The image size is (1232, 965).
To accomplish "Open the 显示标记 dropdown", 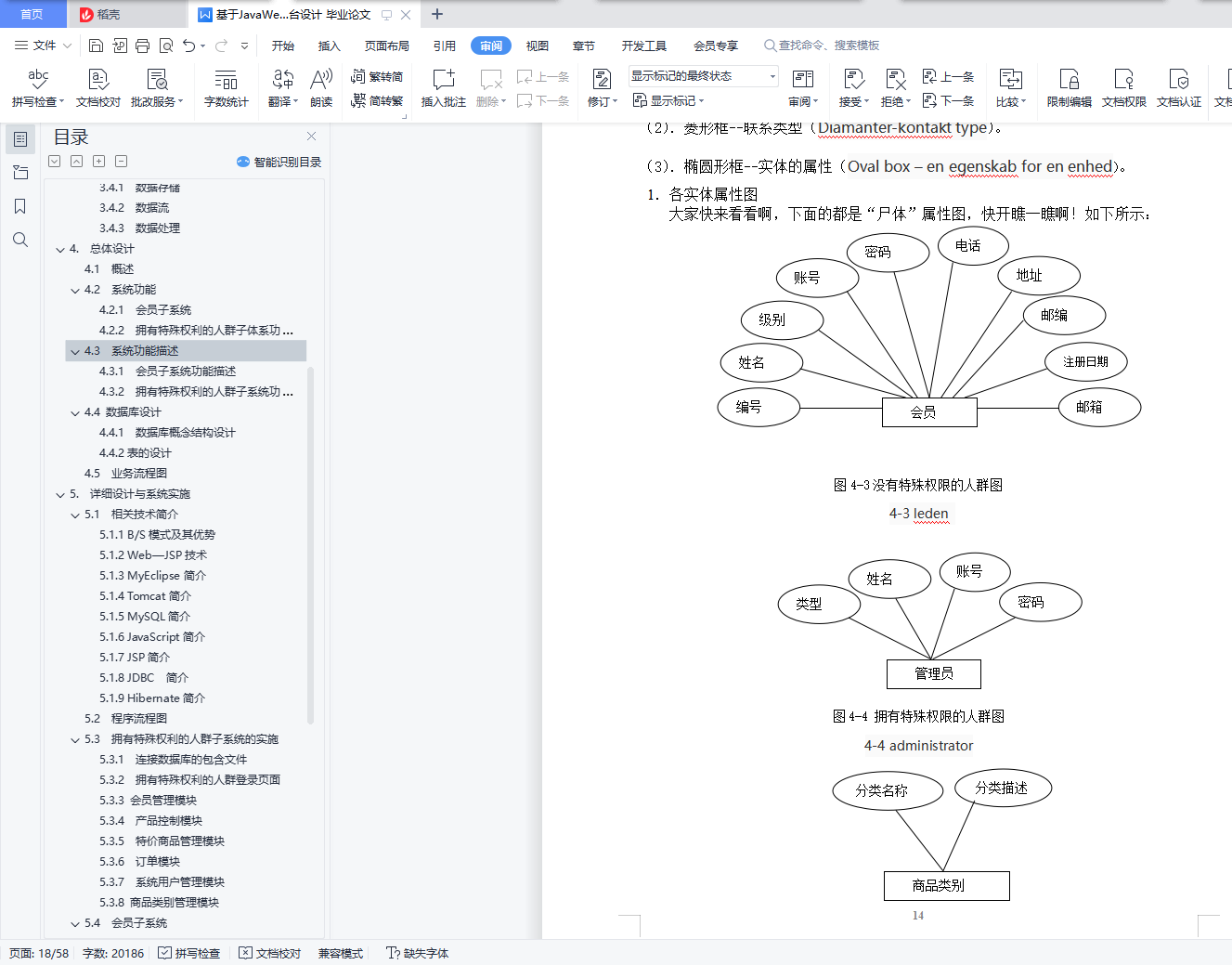I will pos(668,100).
